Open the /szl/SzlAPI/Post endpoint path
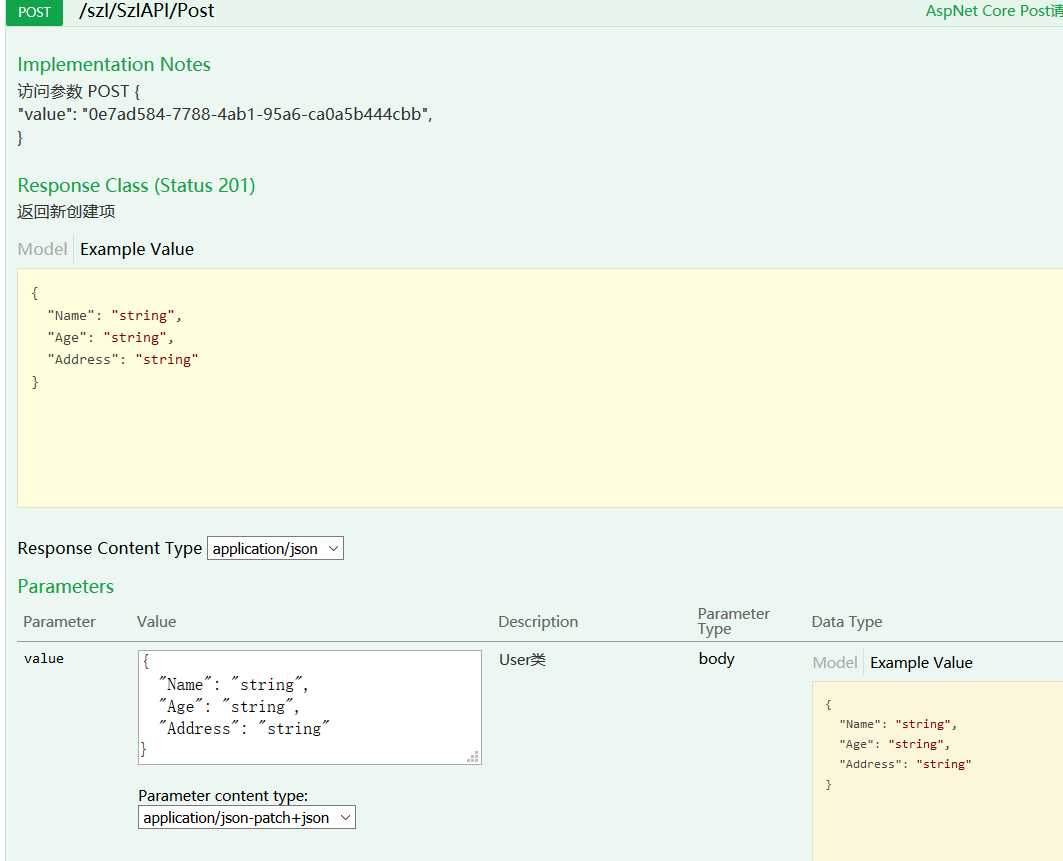Viewport: 1063px width, 861px height. (x=146, y=11)
